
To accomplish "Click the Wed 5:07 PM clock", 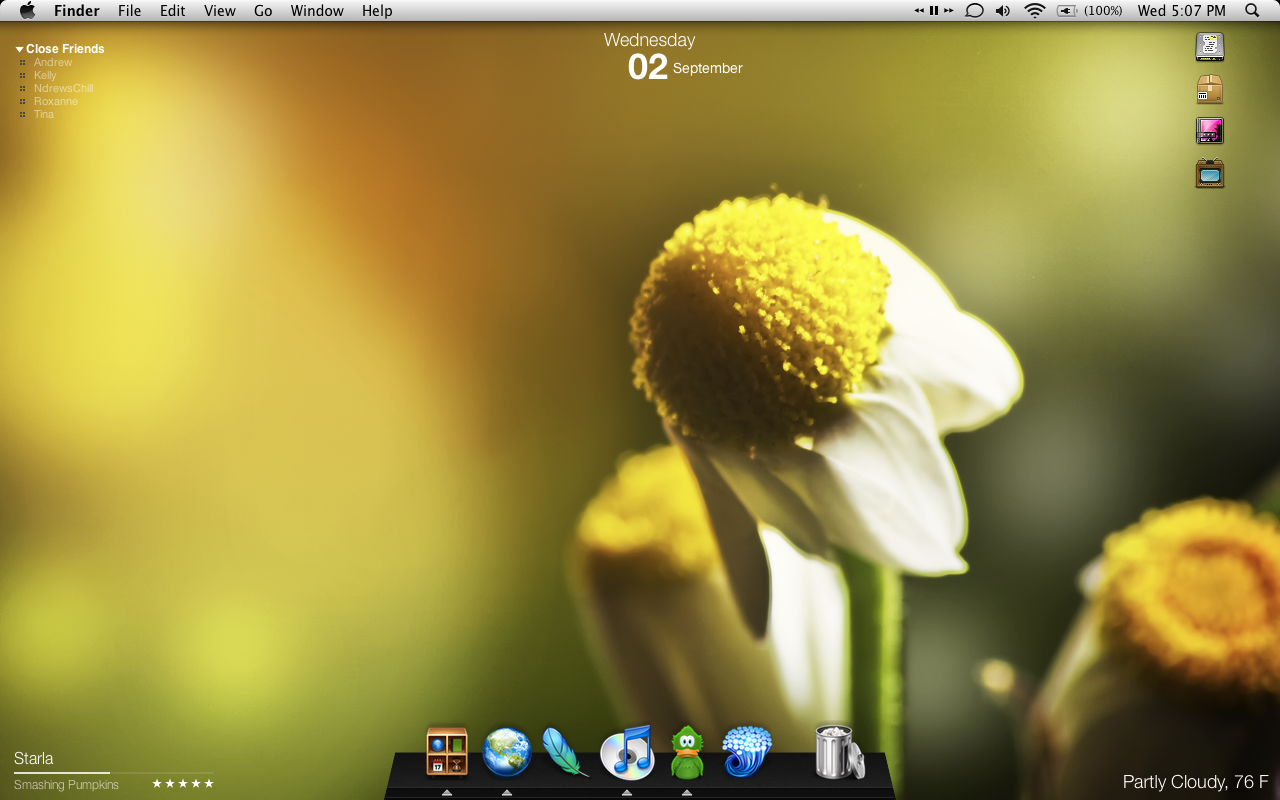I will coord(1181,11).
